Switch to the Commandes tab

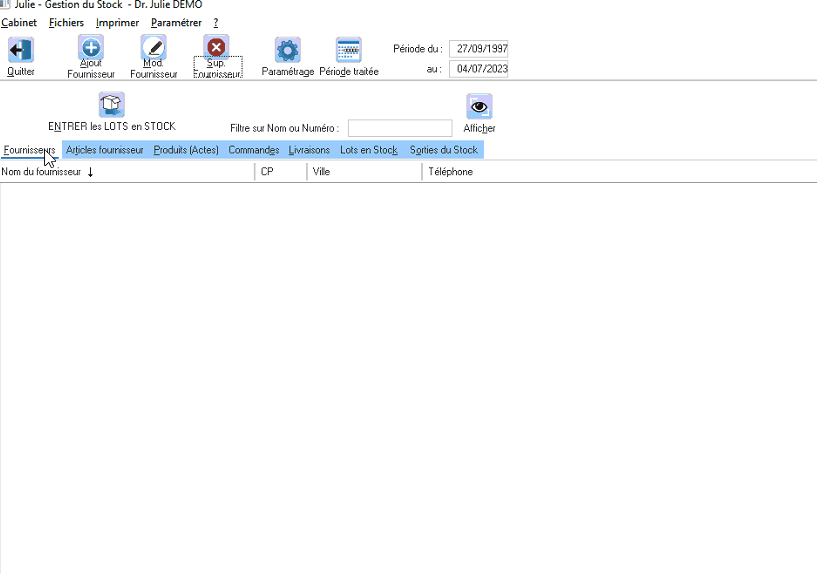(254, 150)
